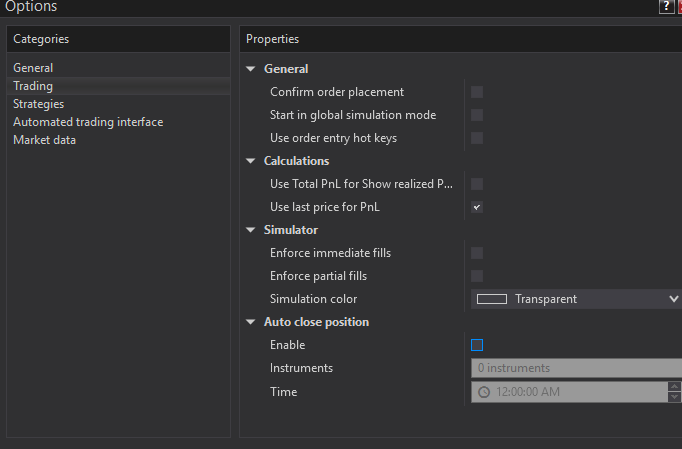Collapse the Calculations section
The height and width of the screenshot is (449, 682).
tap(250, 161)
